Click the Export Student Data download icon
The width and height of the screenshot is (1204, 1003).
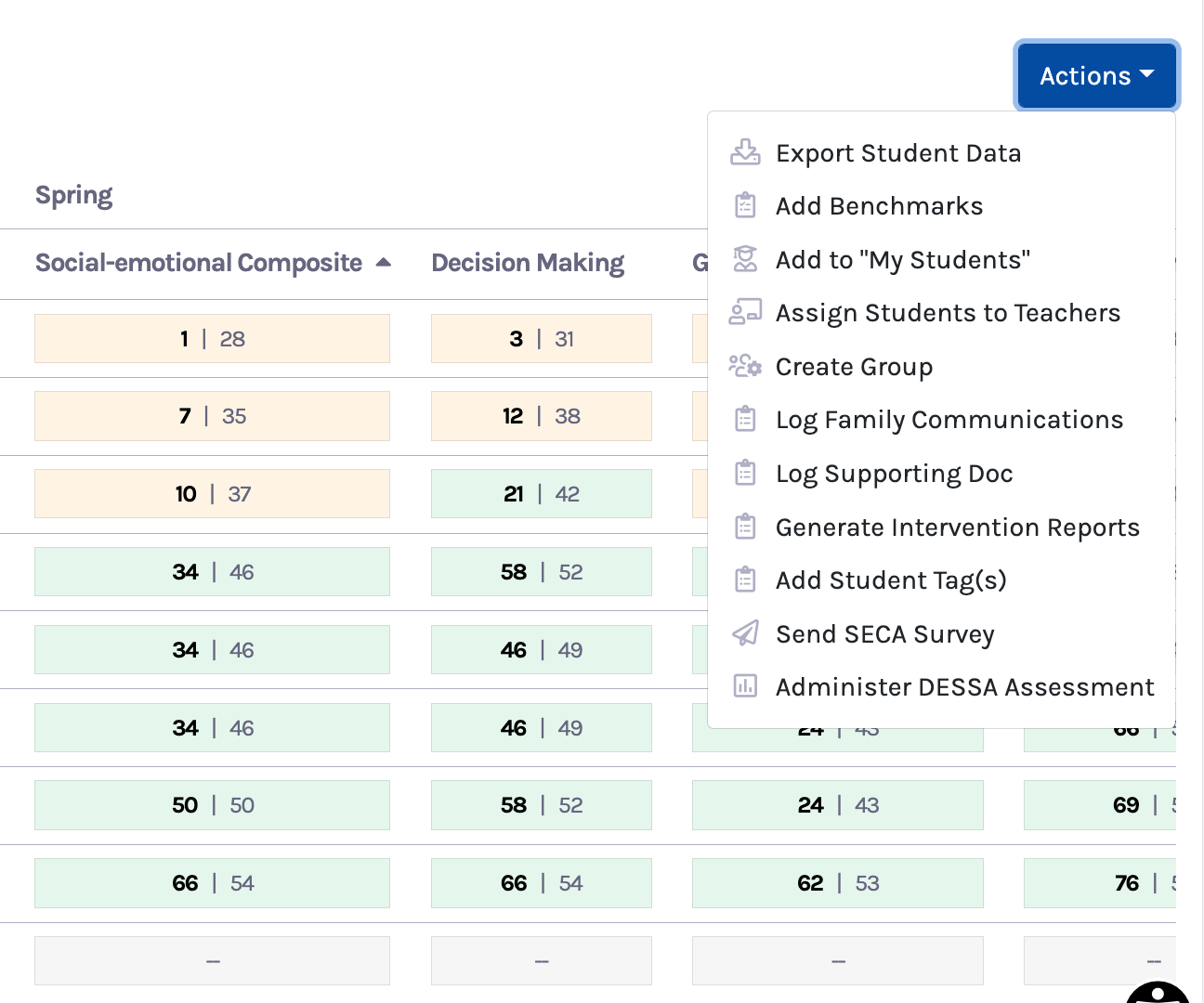(745, 151)
